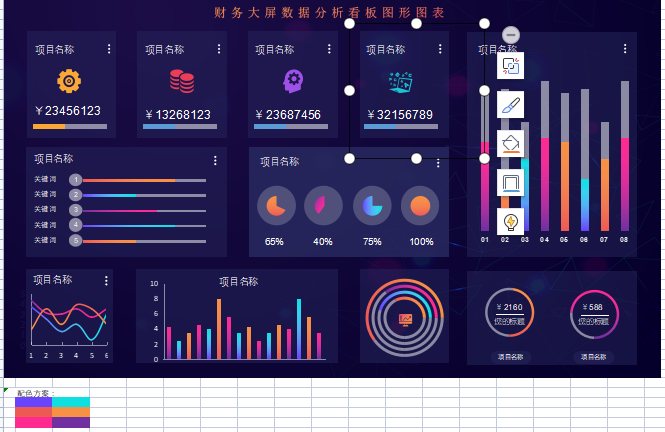The image size is (665, 432).
Task: Open the brush style tool in floating toolbar
Action: tap(510, 104)
